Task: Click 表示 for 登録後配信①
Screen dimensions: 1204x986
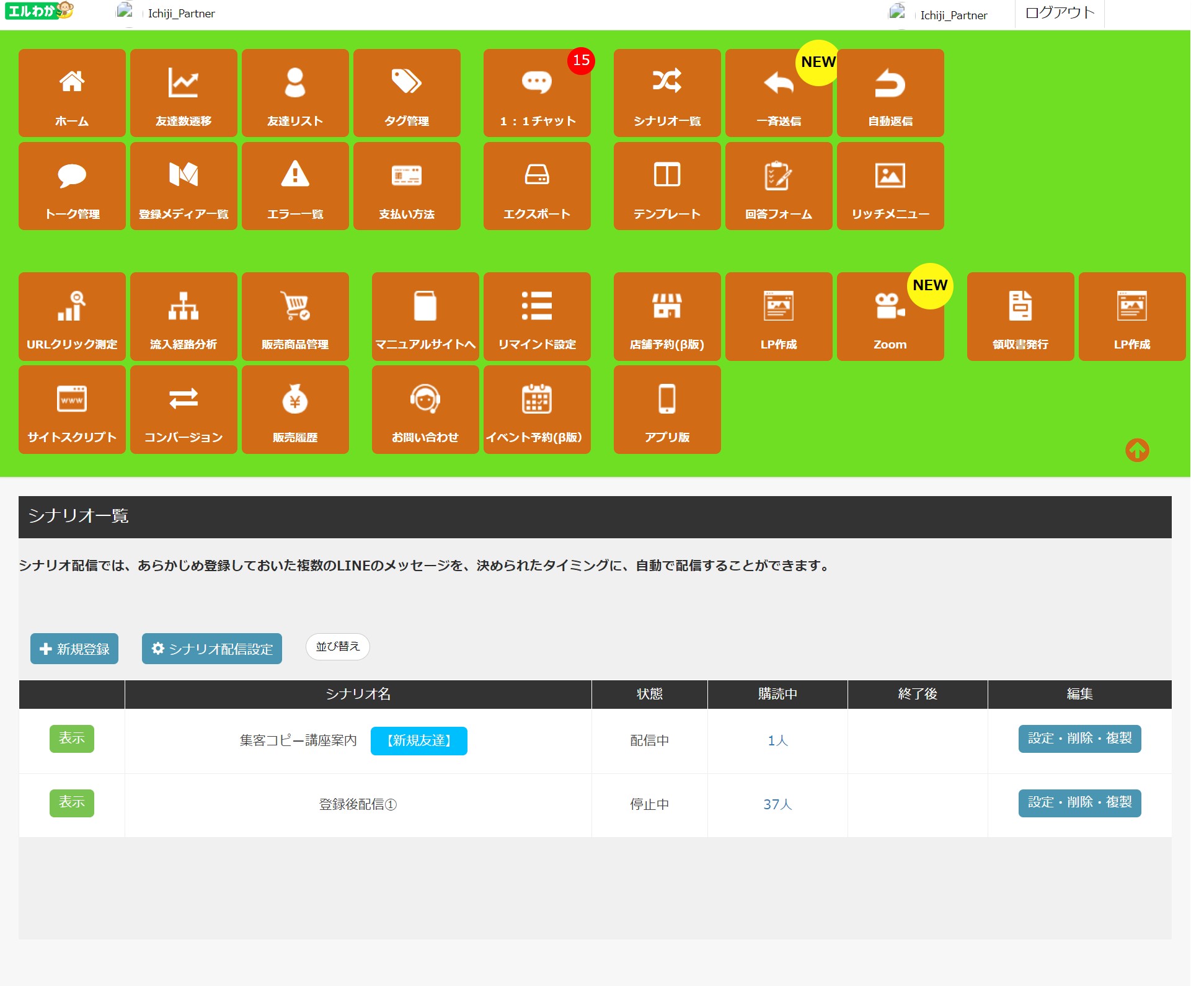Action: click(x=72, y=803)
